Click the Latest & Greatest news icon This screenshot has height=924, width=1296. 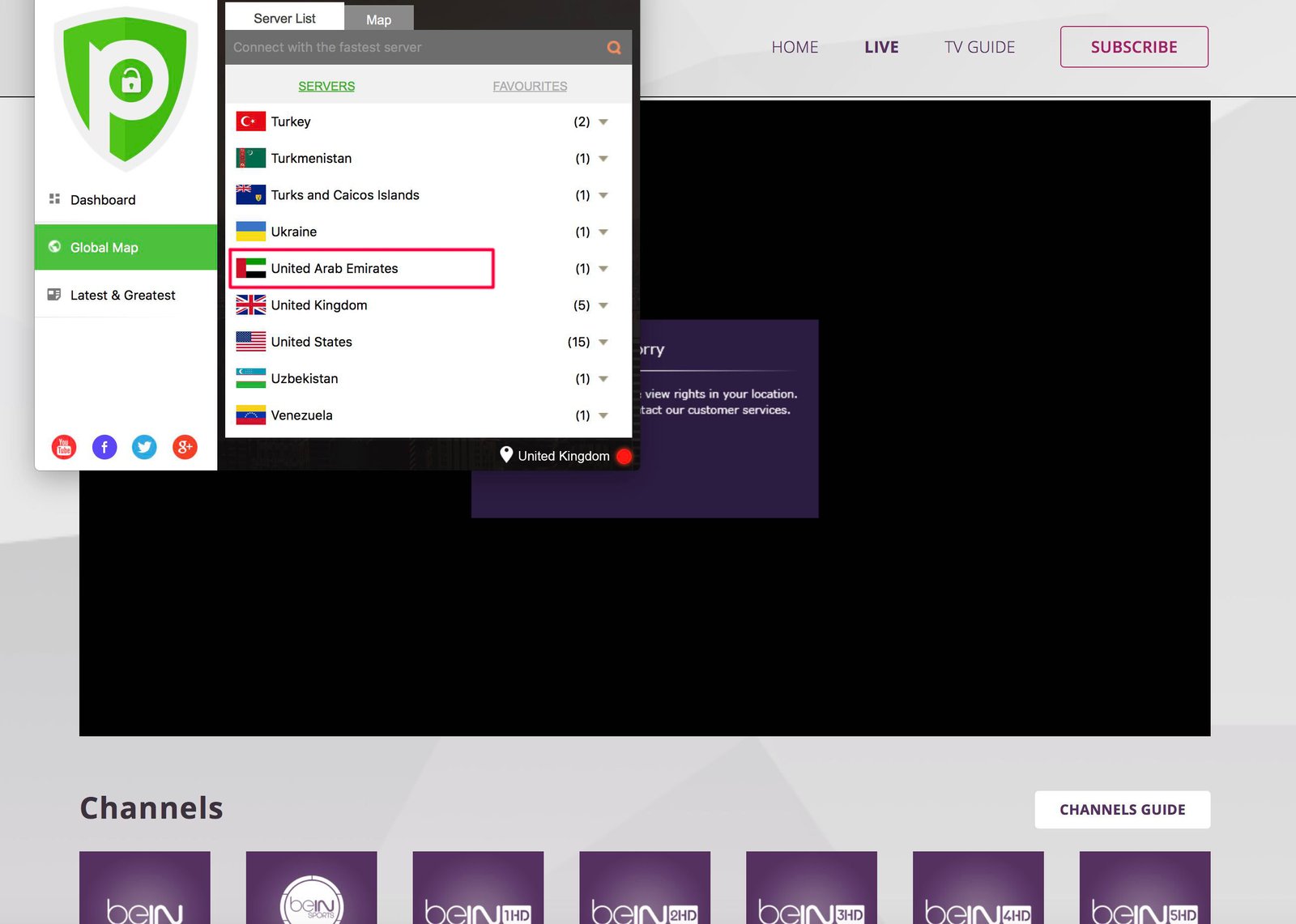point(54,294)
